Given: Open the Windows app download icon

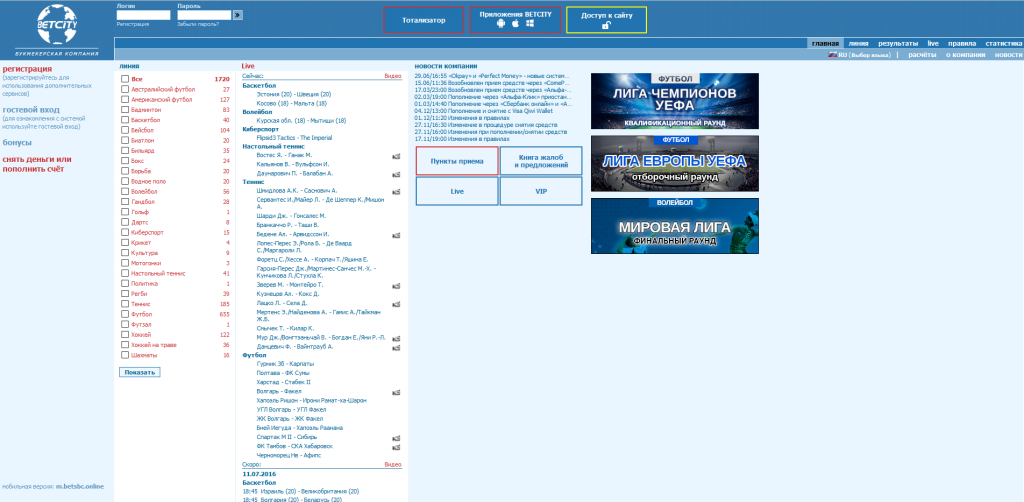Looking at the screenshot, I should click(x=529, y=23).
